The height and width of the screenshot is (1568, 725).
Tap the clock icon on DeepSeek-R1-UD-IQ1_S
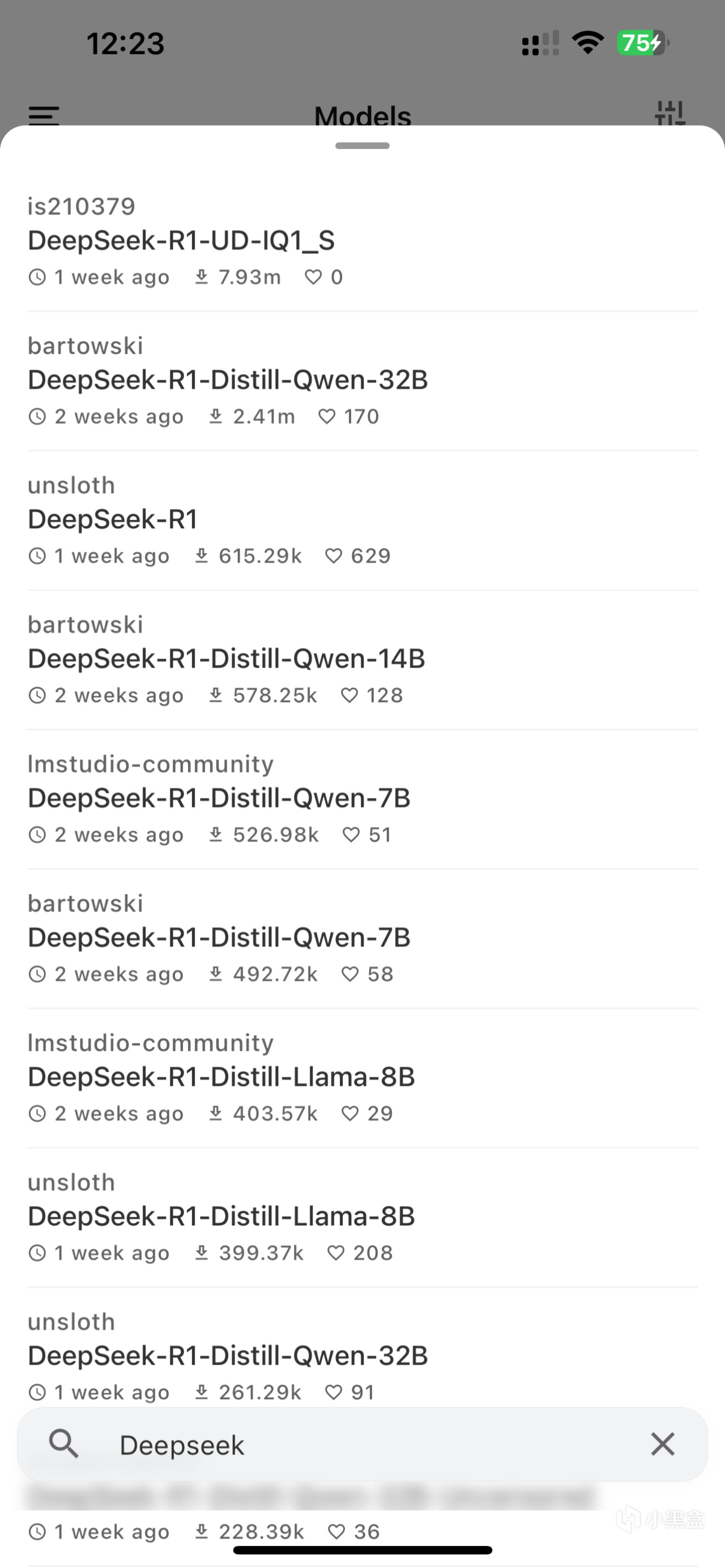click(x=37, y=277)
